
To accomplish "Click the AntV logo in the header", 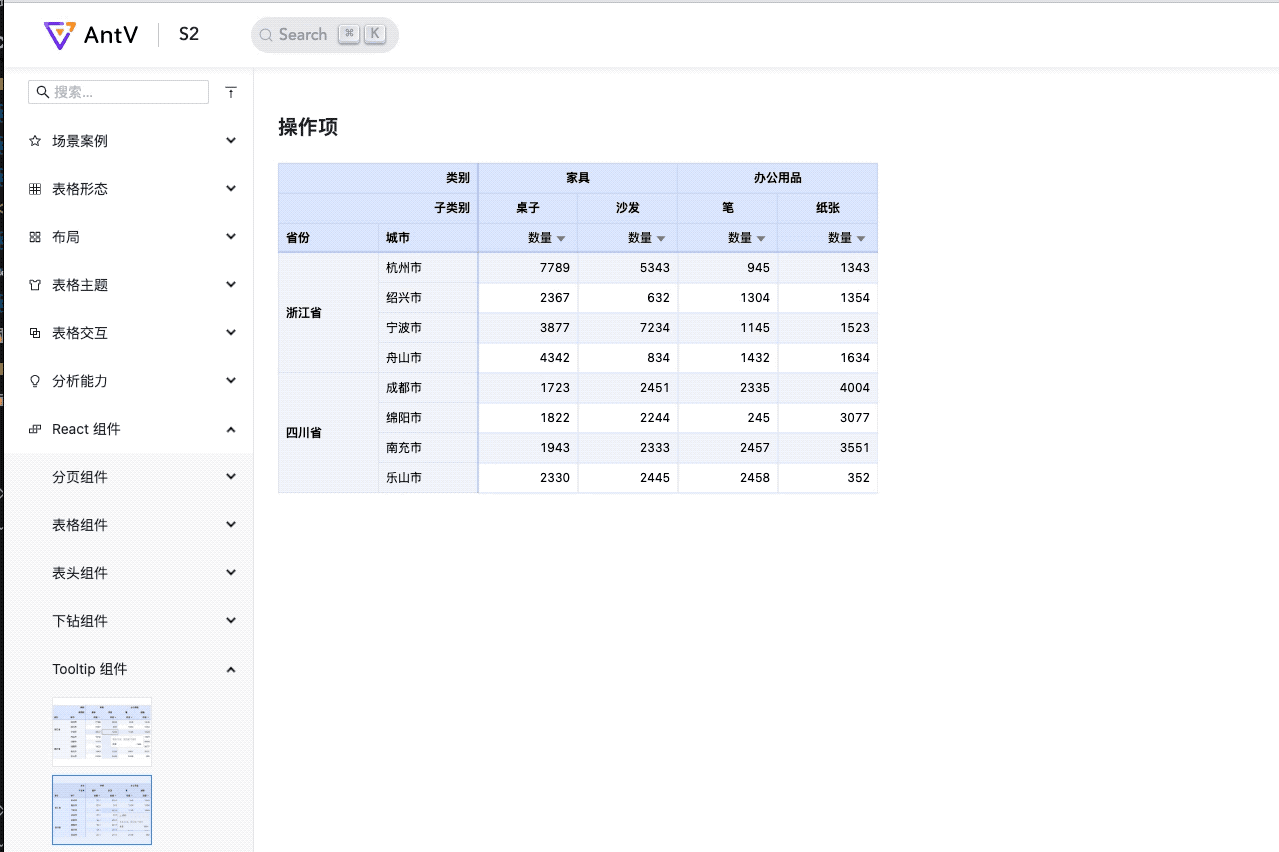I will pos(60,33).
